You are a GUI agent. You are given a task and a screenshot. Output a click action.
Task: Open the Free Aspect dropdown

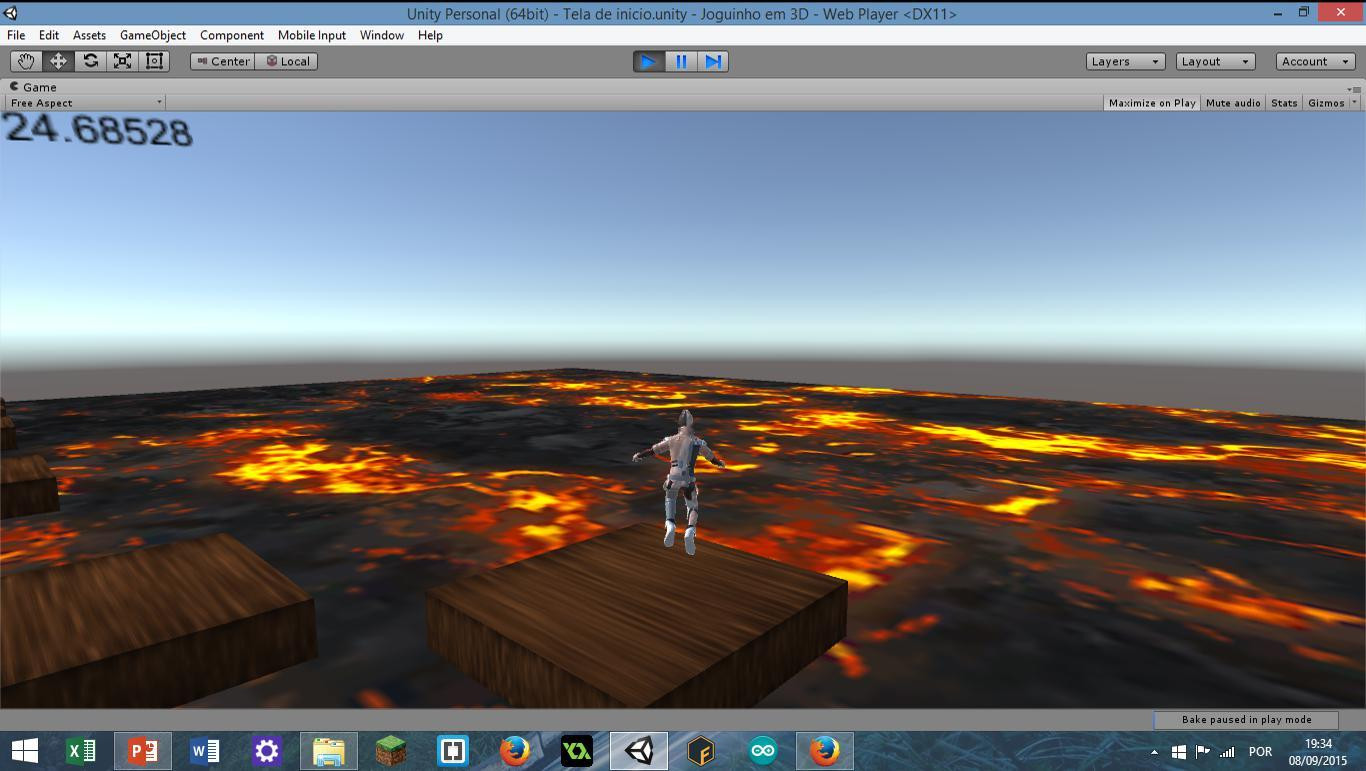pyautogui.click(x=85, y=103)
